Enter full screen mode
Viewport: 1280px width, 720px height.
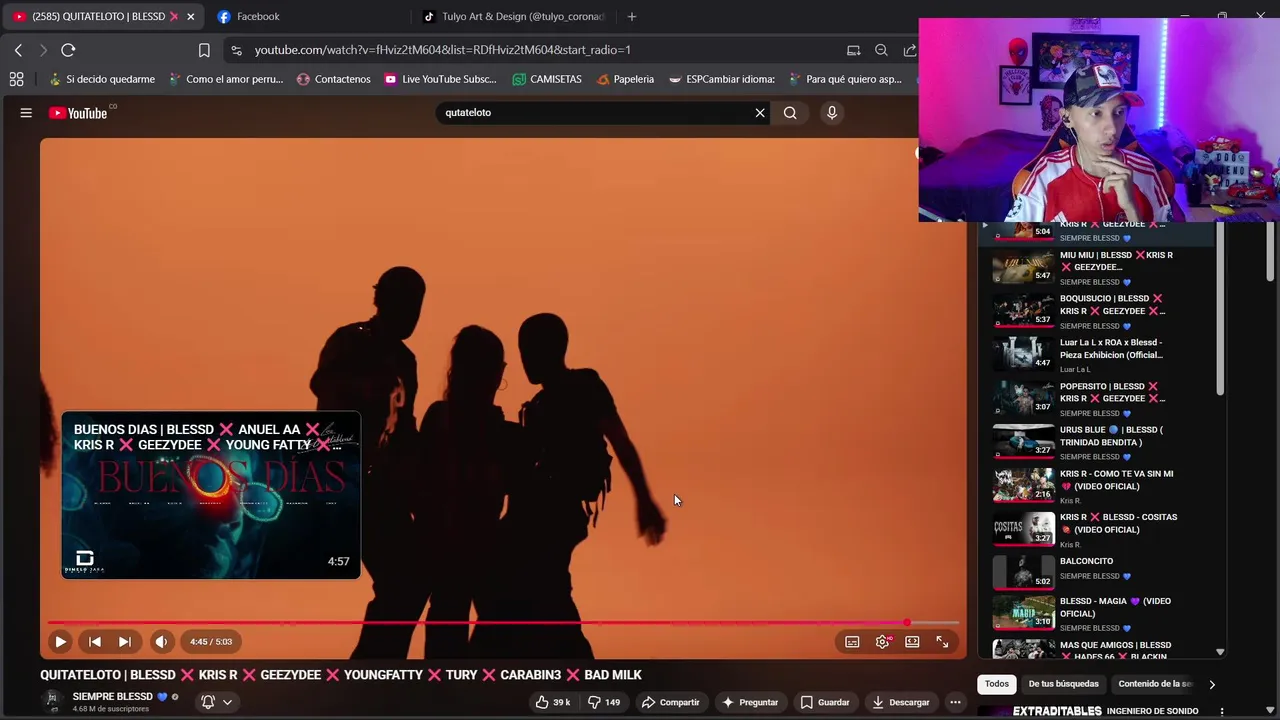pos(942,642)
